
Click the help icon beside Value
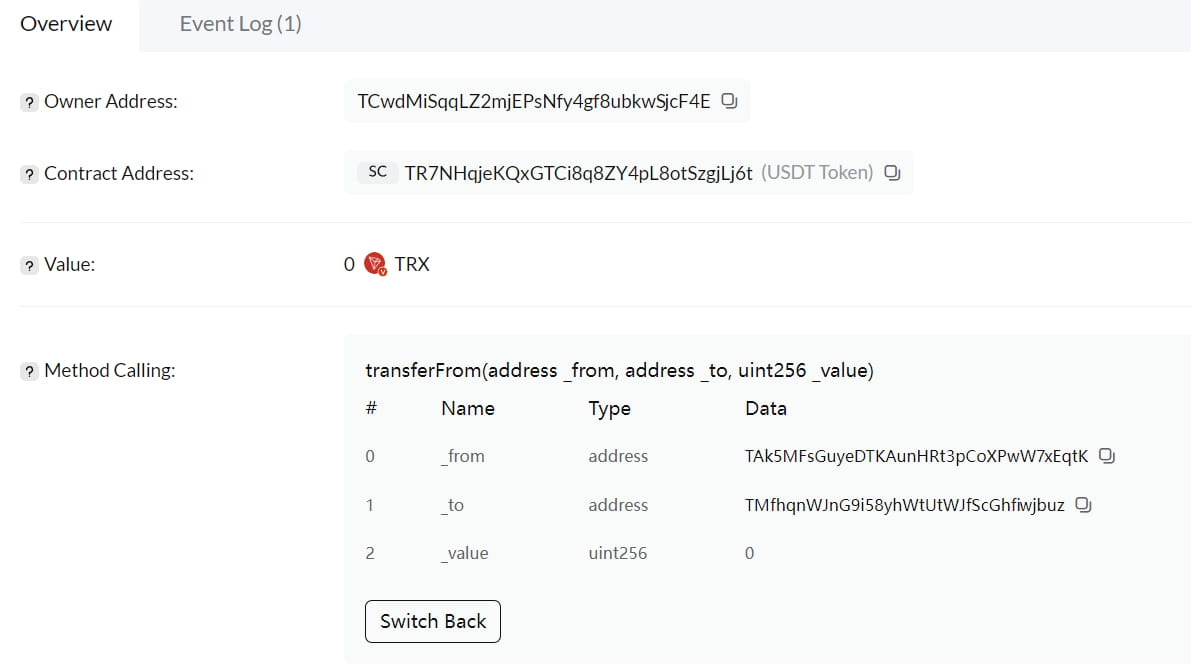30,266
